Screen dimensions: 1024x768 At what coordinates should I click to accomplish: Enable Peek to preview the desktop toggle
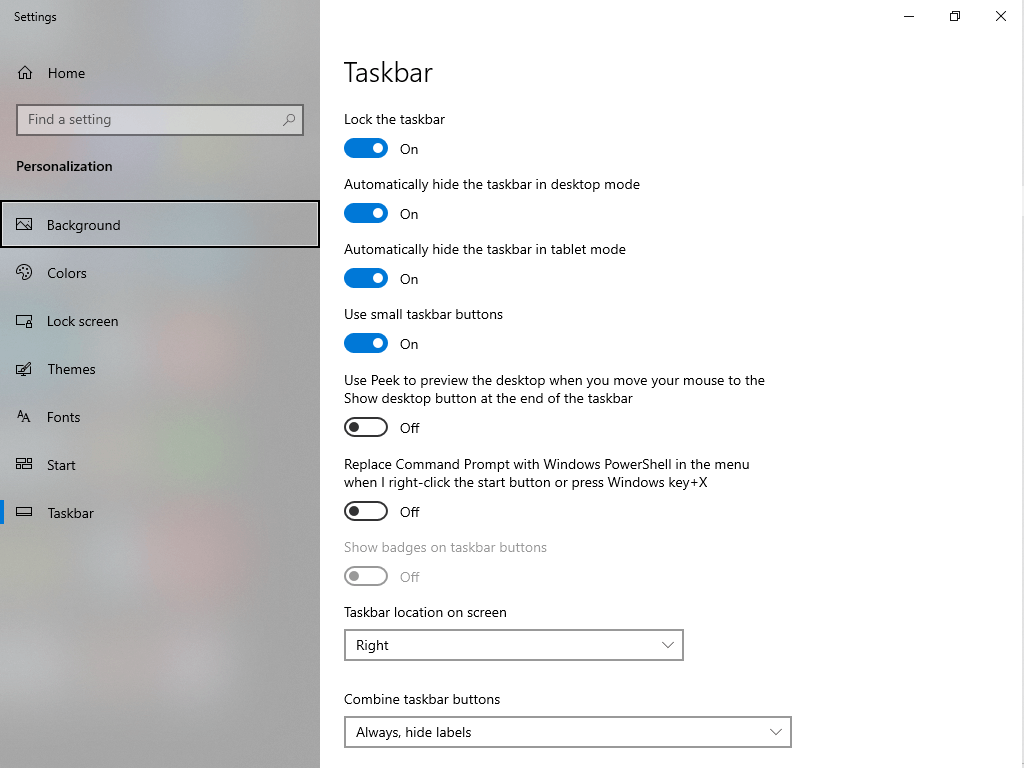366,428
